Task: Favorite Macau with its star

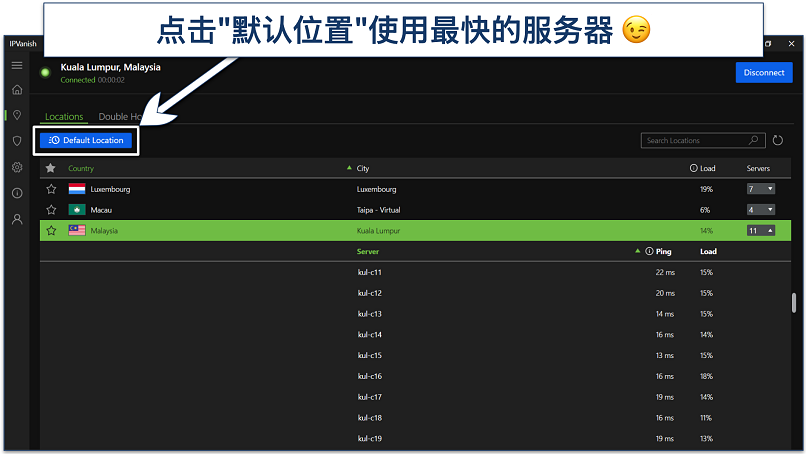Action: [51, 210]
